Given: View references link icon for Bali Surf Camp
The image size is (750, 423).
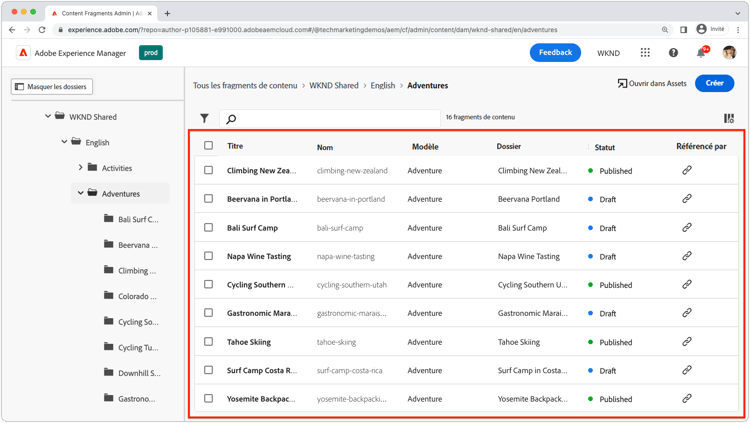Looking at the screenshot, I should (x=687, y=227).
